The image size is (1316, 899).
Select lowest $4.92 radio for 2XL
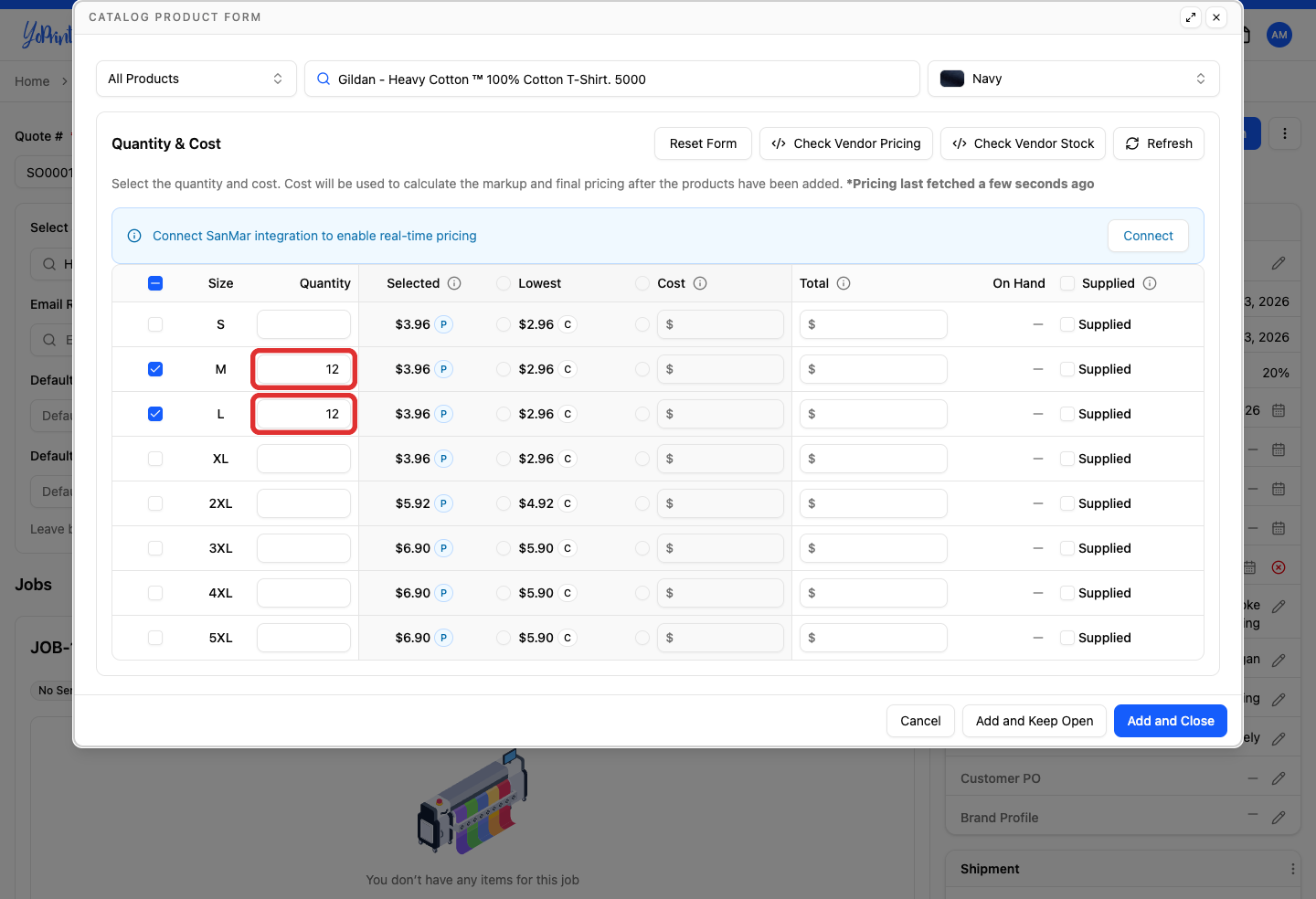point(504,503)
